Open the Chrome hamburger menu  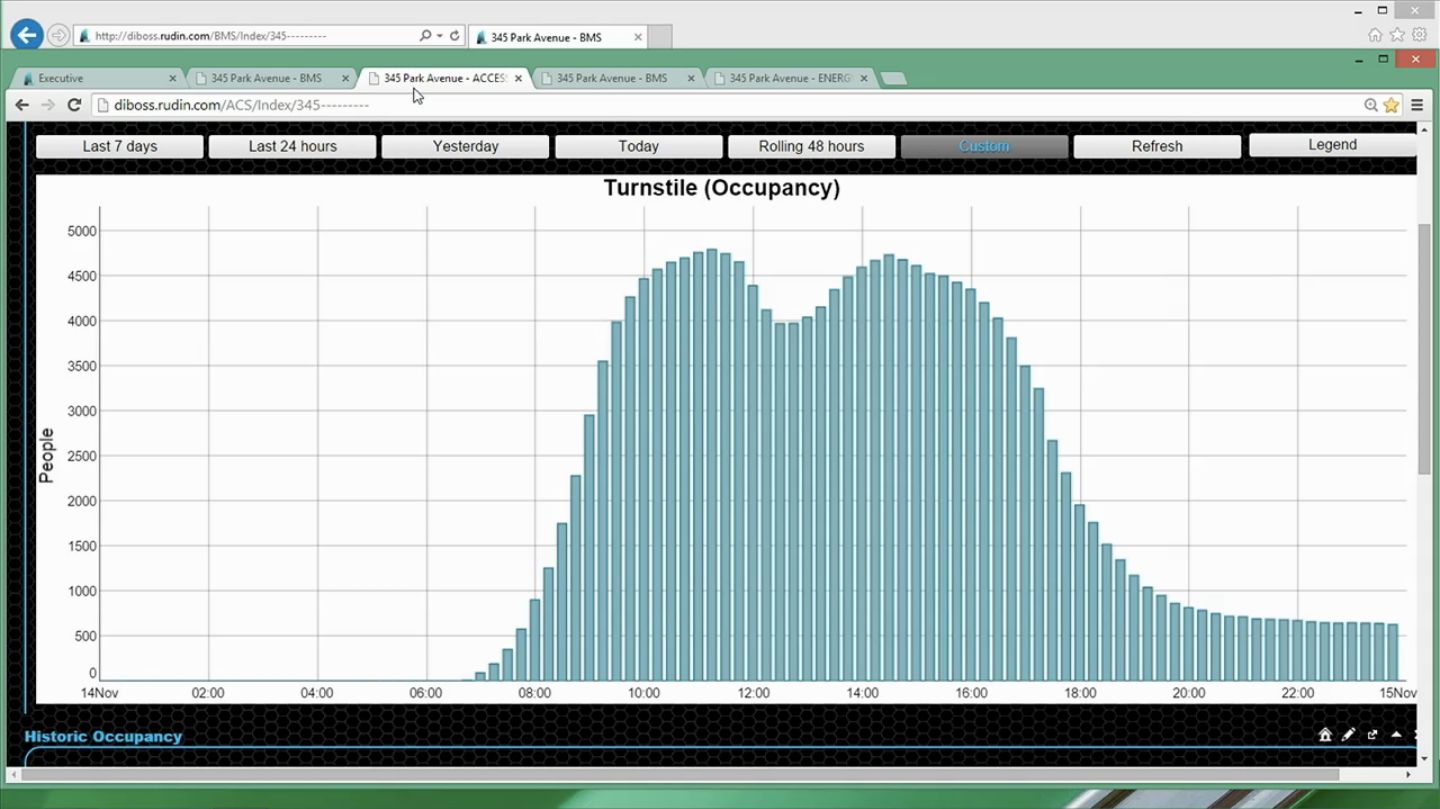click(1417, 105)
